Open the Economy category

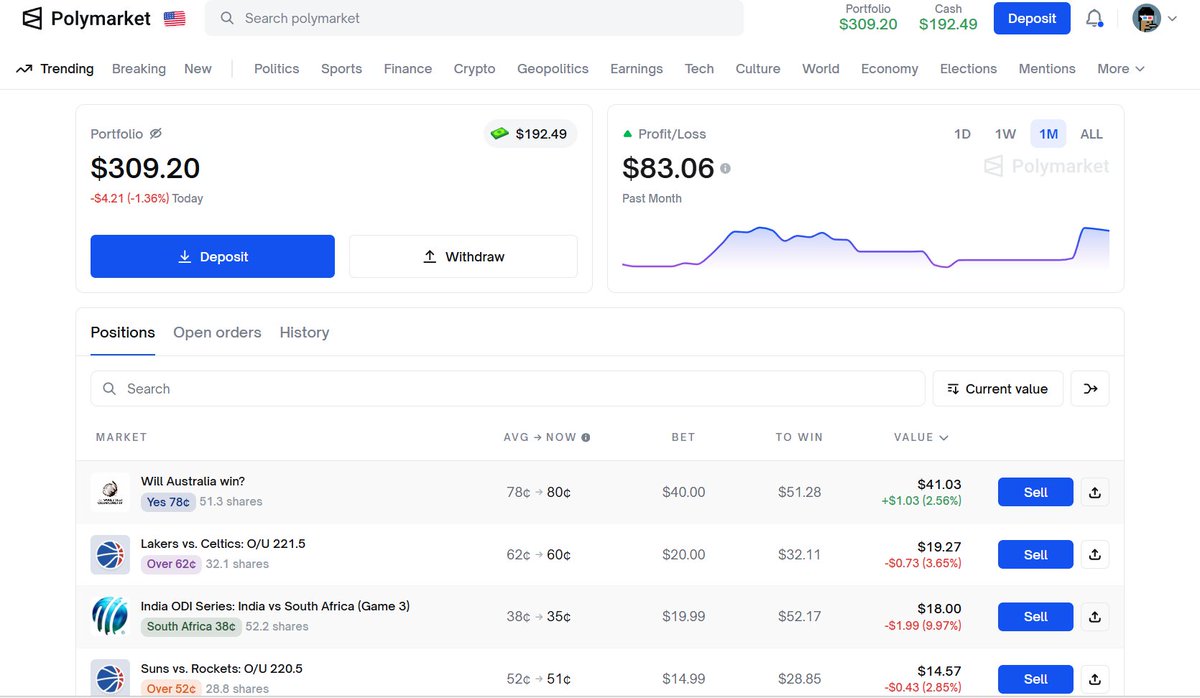pos(890,69)
